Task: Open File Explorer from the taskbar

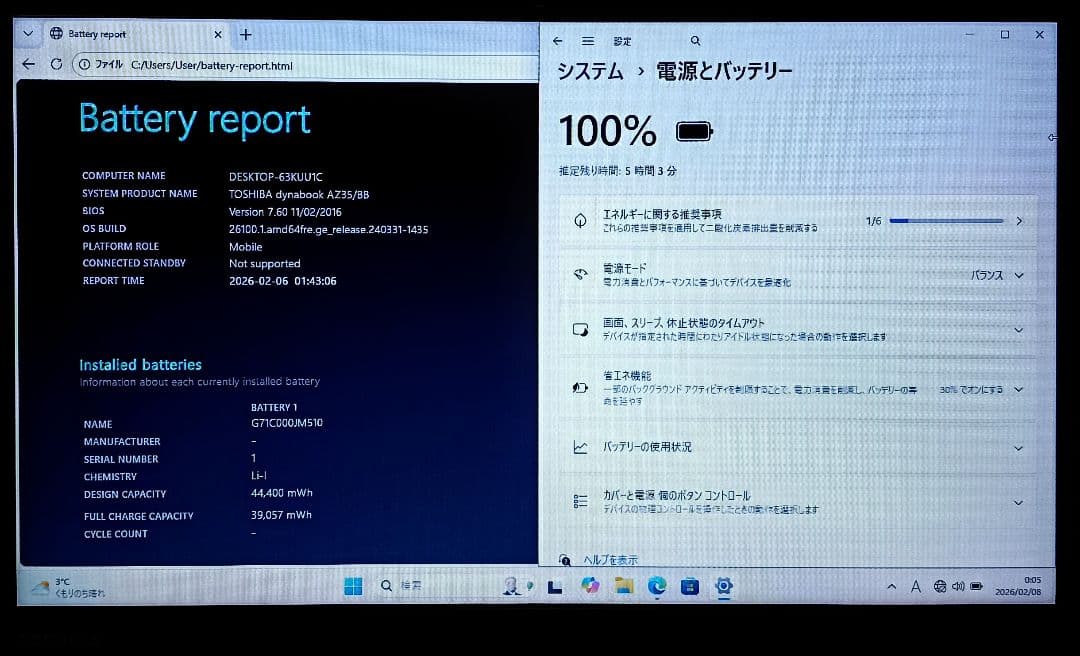Action: coord(623,586)
